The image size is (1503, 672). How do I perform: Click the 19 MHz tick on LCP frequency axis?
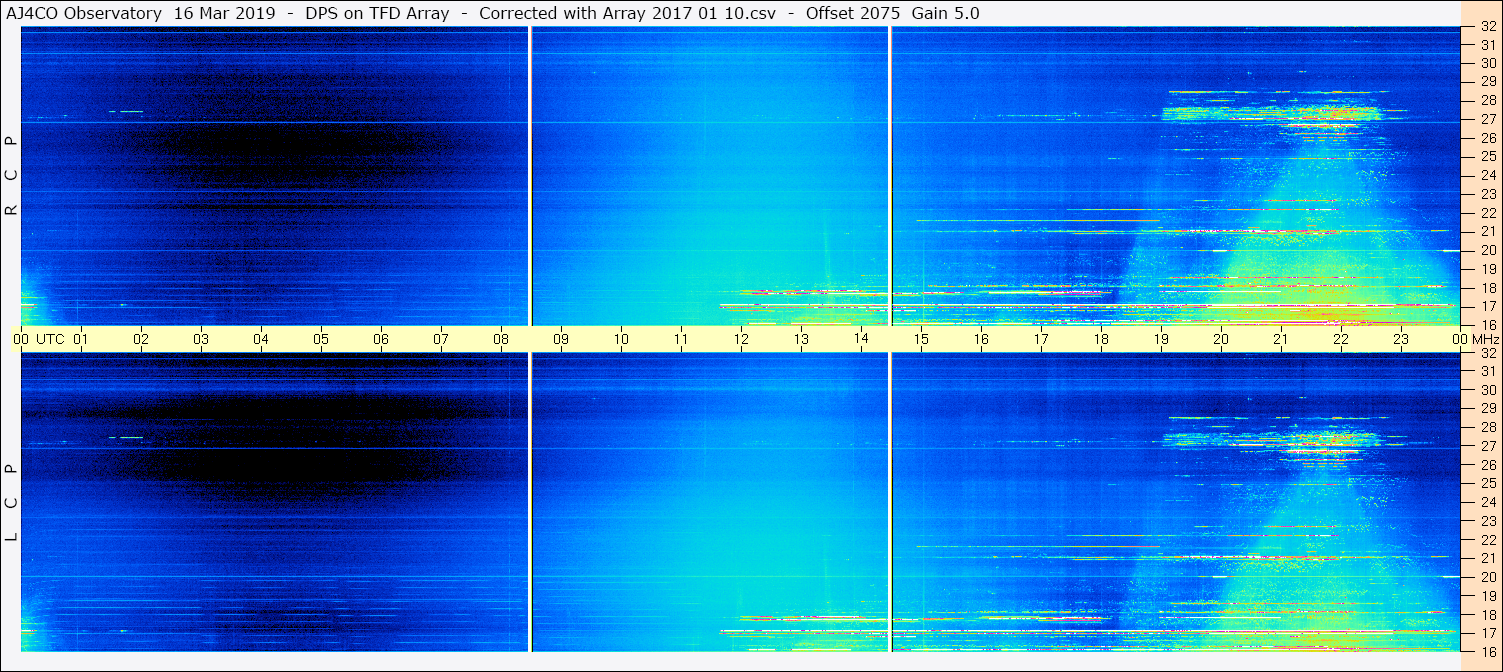coord(1488,596)
